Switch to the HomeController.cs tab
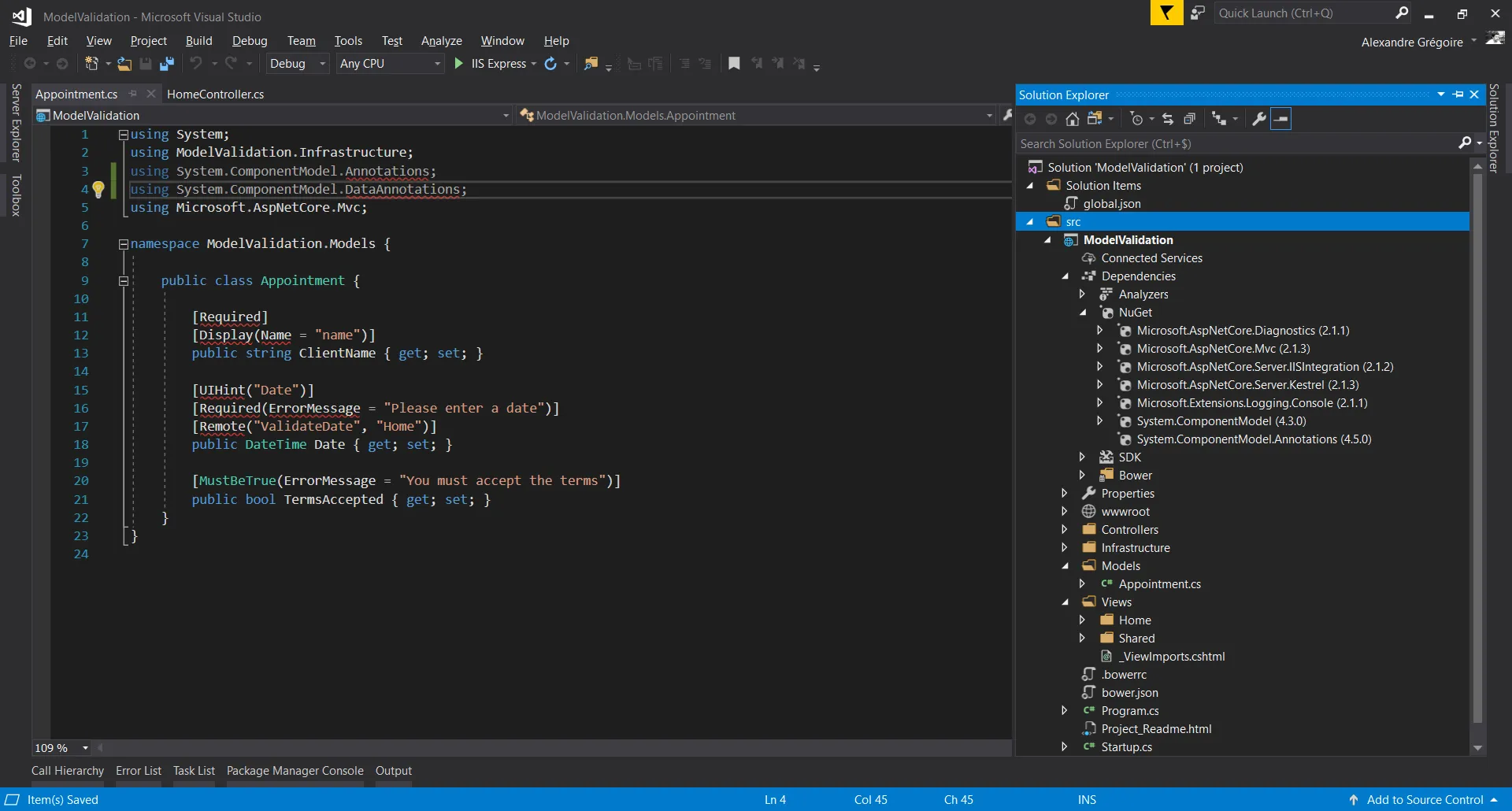The image size is (1512, 811). coord(215,94)
